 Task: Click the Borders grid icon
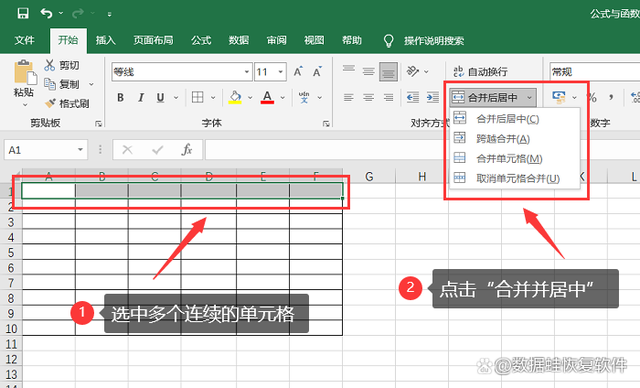point(198,97)
